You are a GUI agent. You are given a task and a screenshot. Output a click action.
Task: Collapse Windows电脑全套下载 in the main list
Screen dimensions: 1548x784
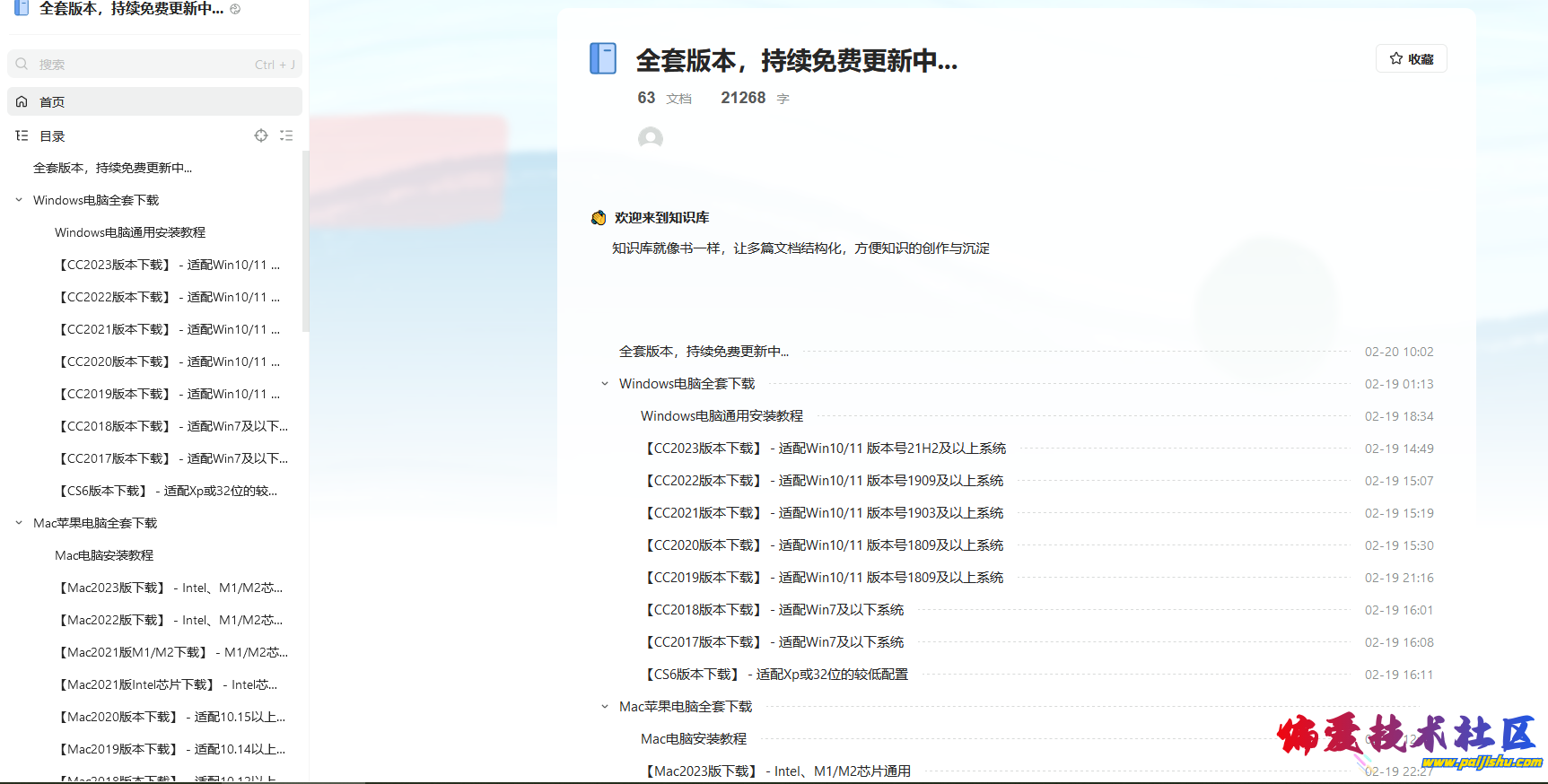pyautogui.click(x=605, y=384)
